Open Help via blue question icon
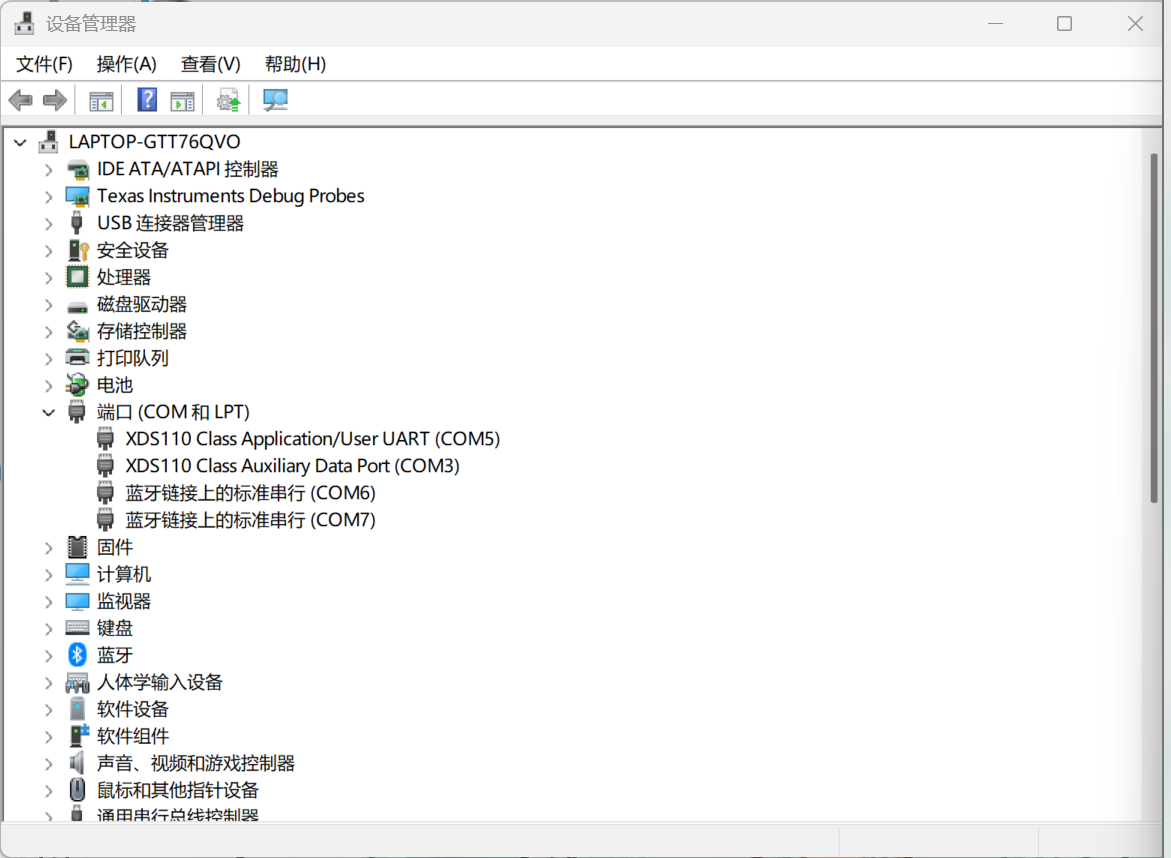This screenshot has height=858, width=1171. [x=147, y=99]
